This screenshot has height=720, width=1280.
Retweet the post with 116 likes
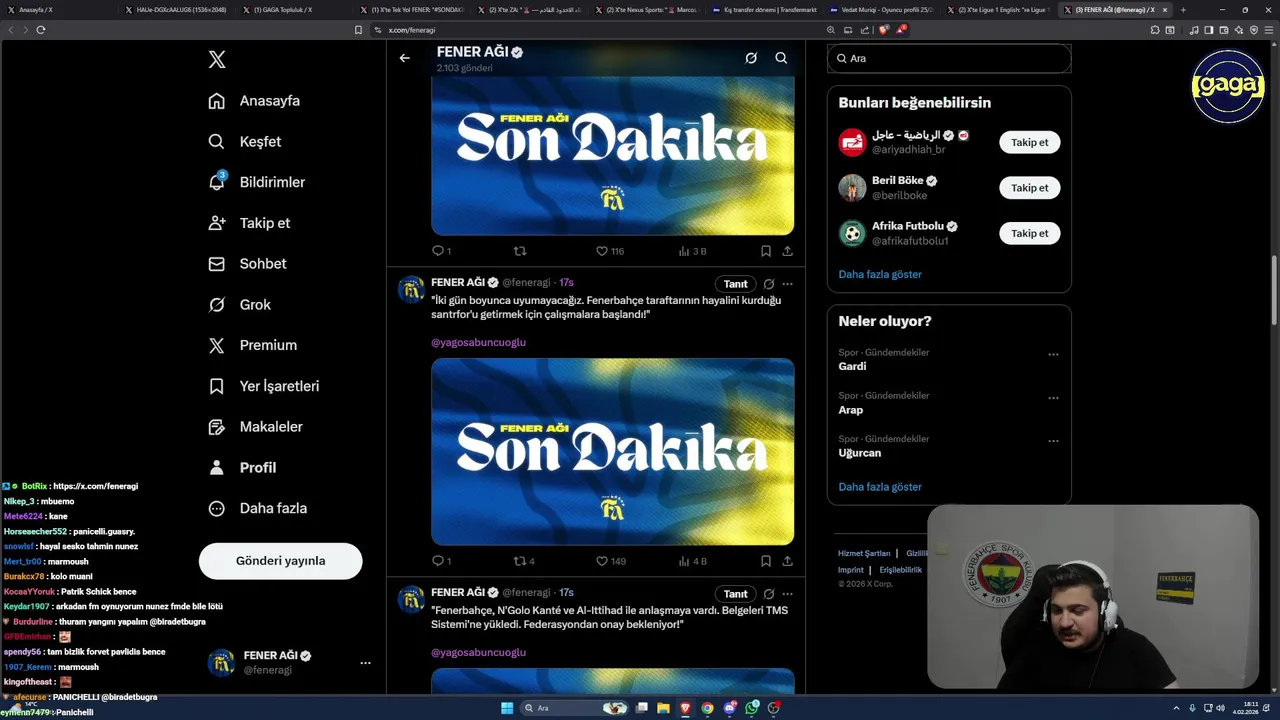click(519, 251)
